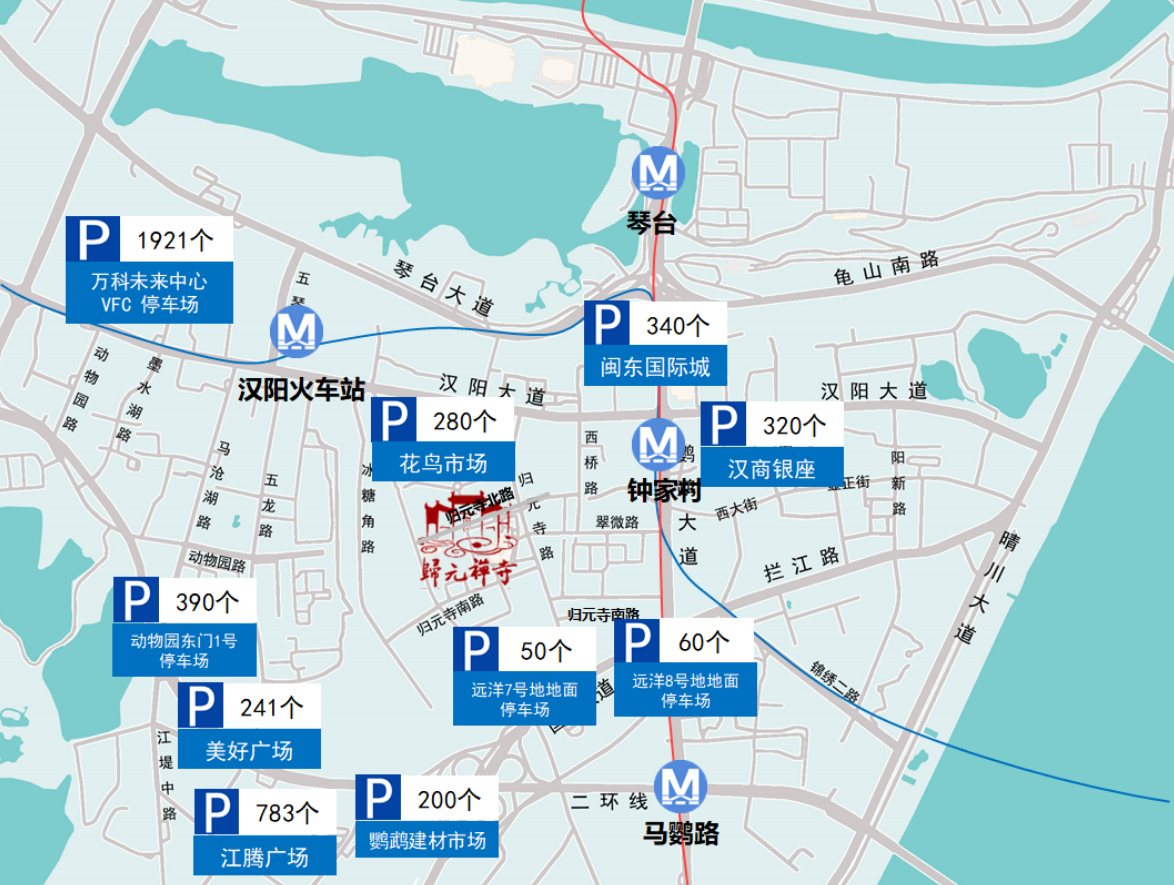Screen dimensions: 1174x885
Task: Click the 马鹦路 station name text
Action: tap(681, 833)
